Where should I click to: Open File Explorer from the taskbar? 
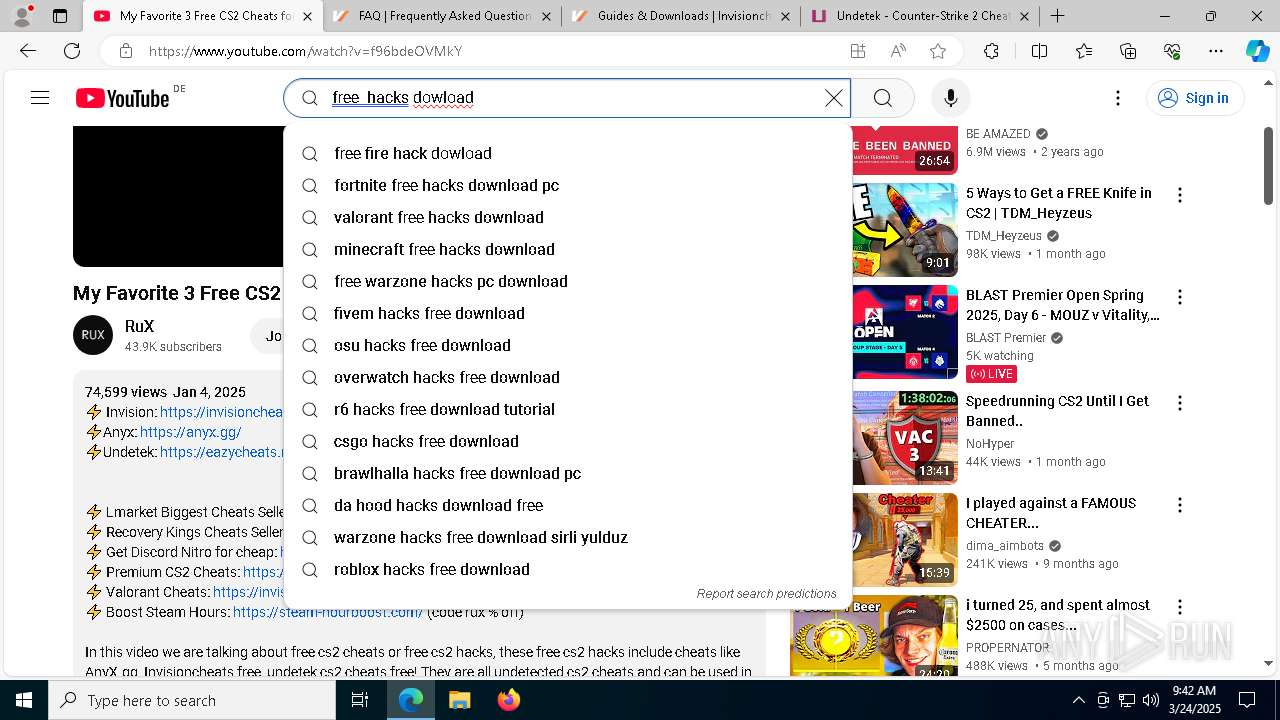coord(459,700)
